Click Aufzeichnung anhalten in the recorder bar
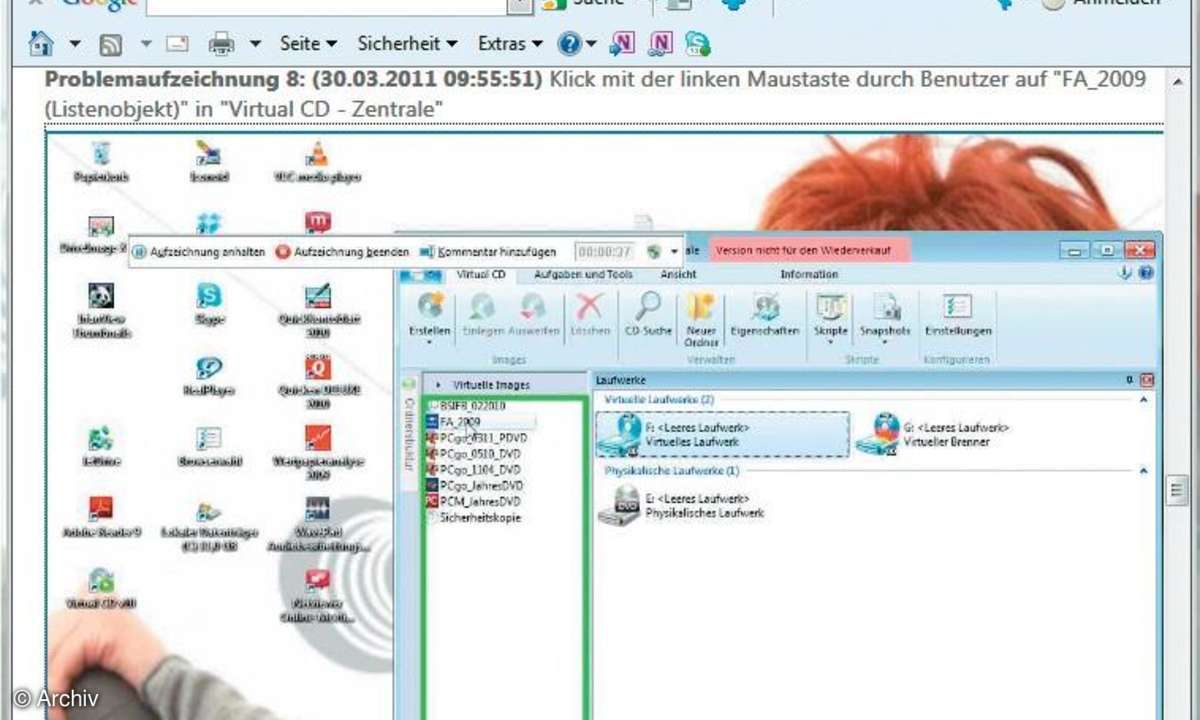This screenshot has width=1200, height=720. (x=200, y=252)
